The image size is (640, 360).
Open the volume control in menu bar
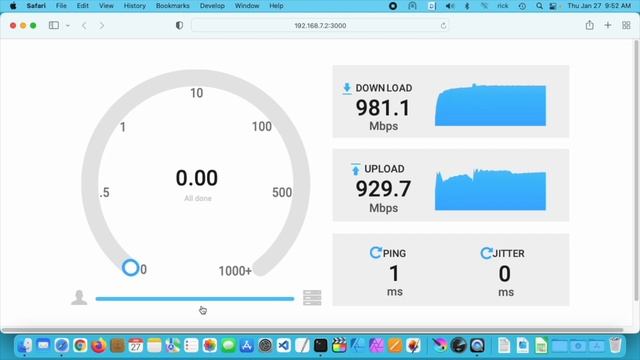pyautogui.click(x=450, y=6)
